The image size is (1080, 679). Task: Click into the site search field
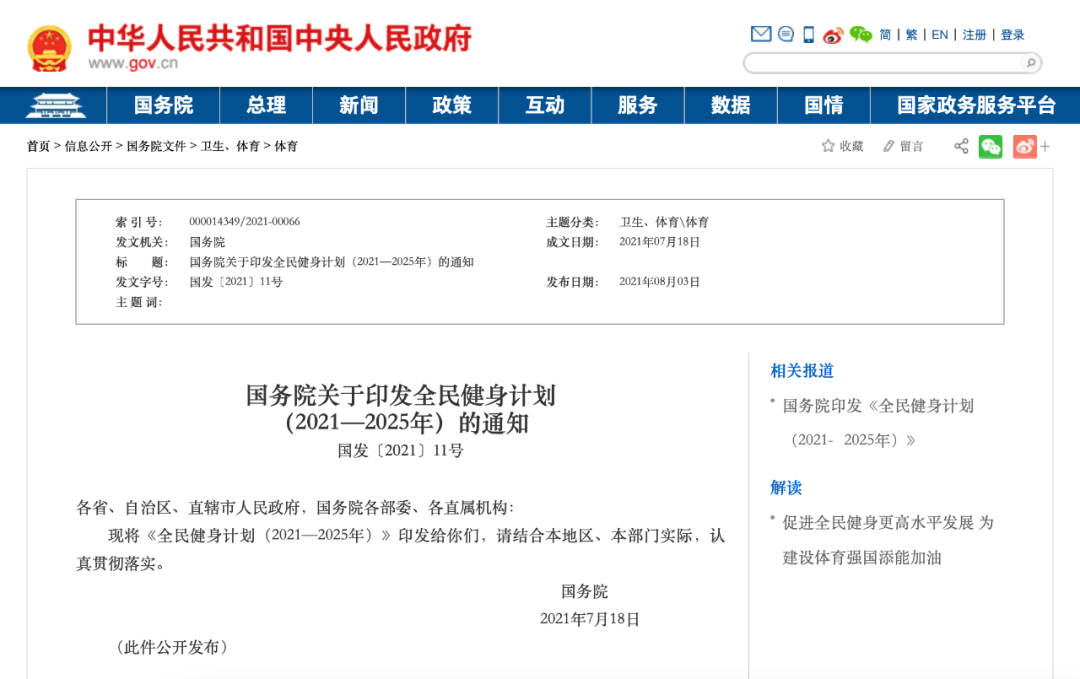[880, 63]
